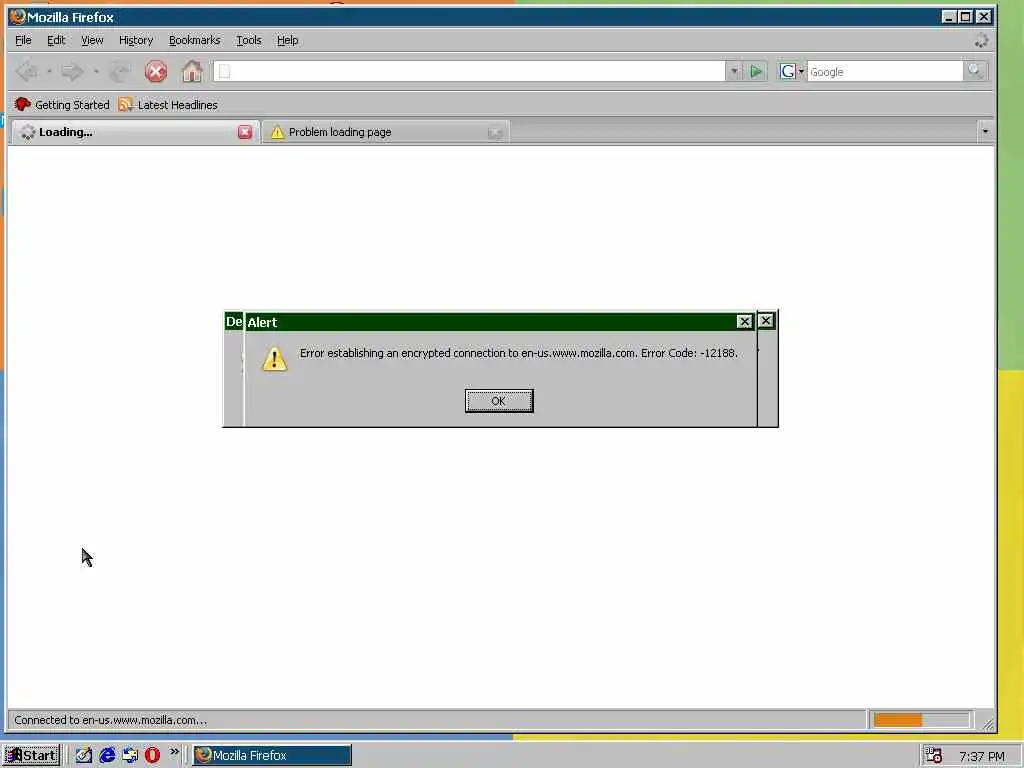Click status text Connected to en-us.www.mozilla.com
1024x768 pixels.
coord(110,720)
